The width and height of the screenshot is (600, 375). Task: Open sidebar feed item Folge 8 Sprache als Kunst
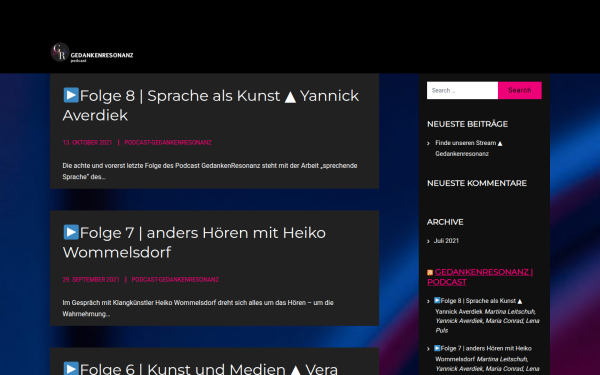[x=479, y=306]
